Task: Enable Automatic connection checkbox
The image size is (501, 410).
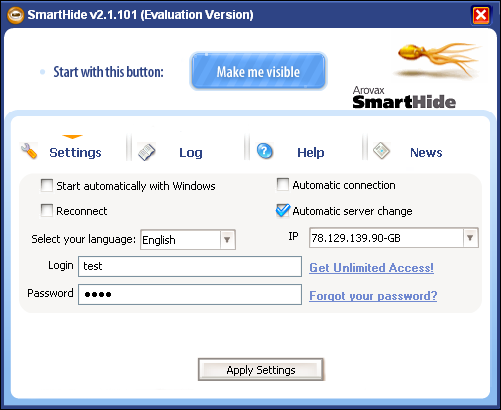Action: coord(283,184)
